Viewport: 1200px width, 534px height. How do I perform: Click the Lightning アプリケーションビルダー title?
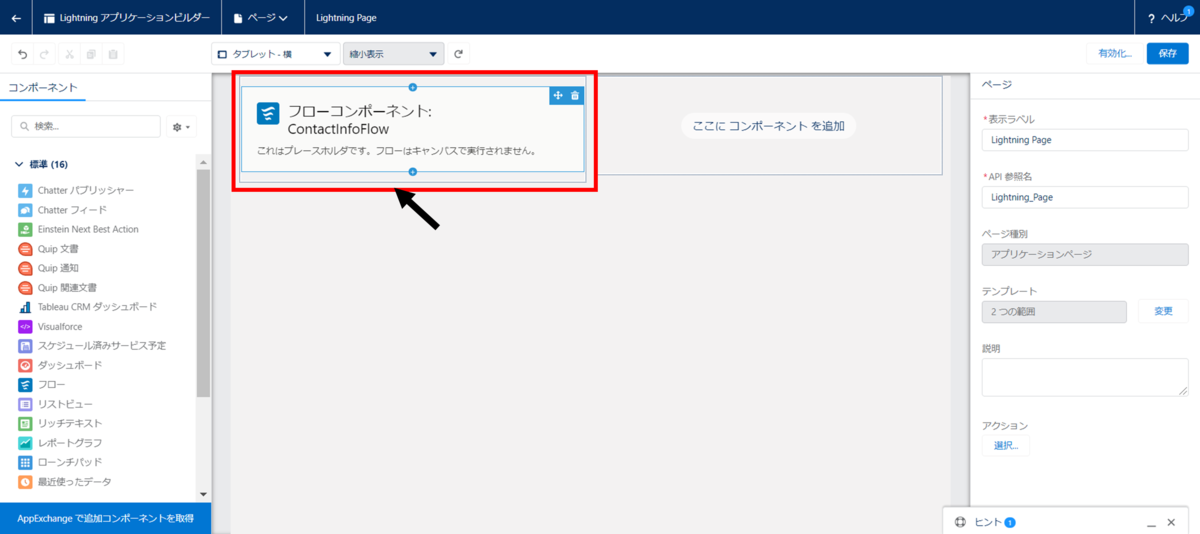[x=135, y=17]
